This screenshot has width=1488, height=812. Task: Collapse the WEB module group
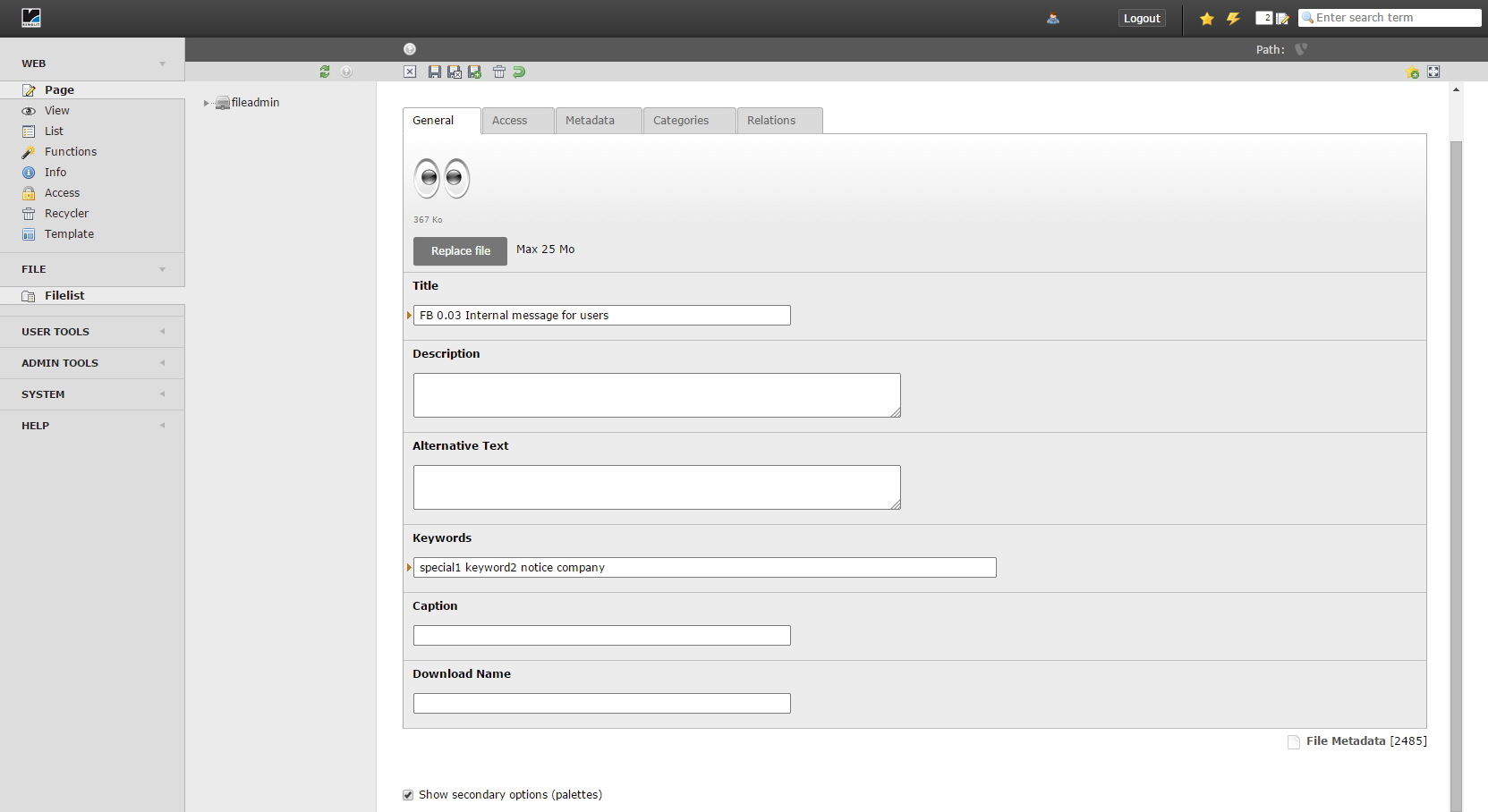[162, 63]
